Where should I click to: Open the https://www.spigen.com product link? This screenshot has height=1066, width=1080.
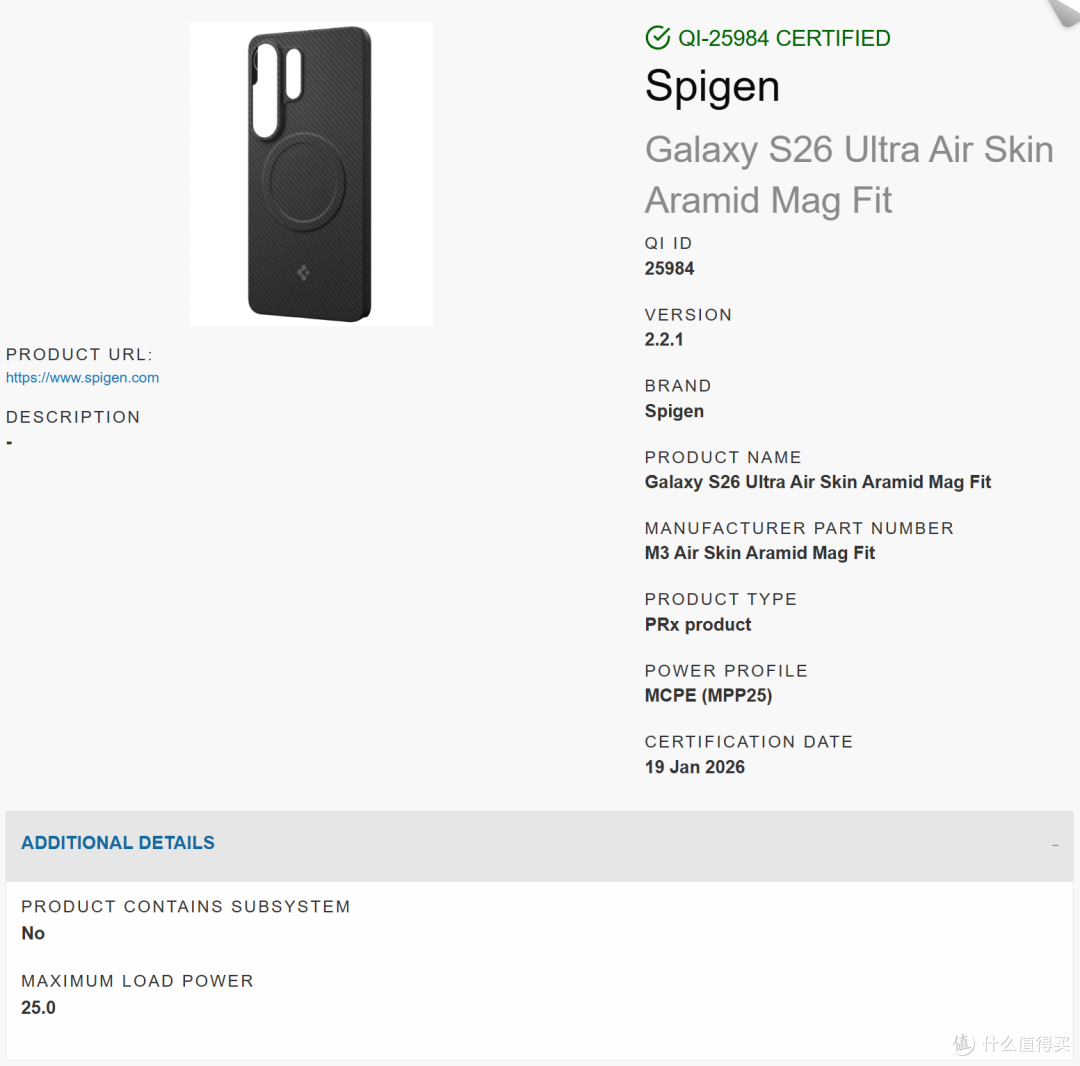coord(82,377)
